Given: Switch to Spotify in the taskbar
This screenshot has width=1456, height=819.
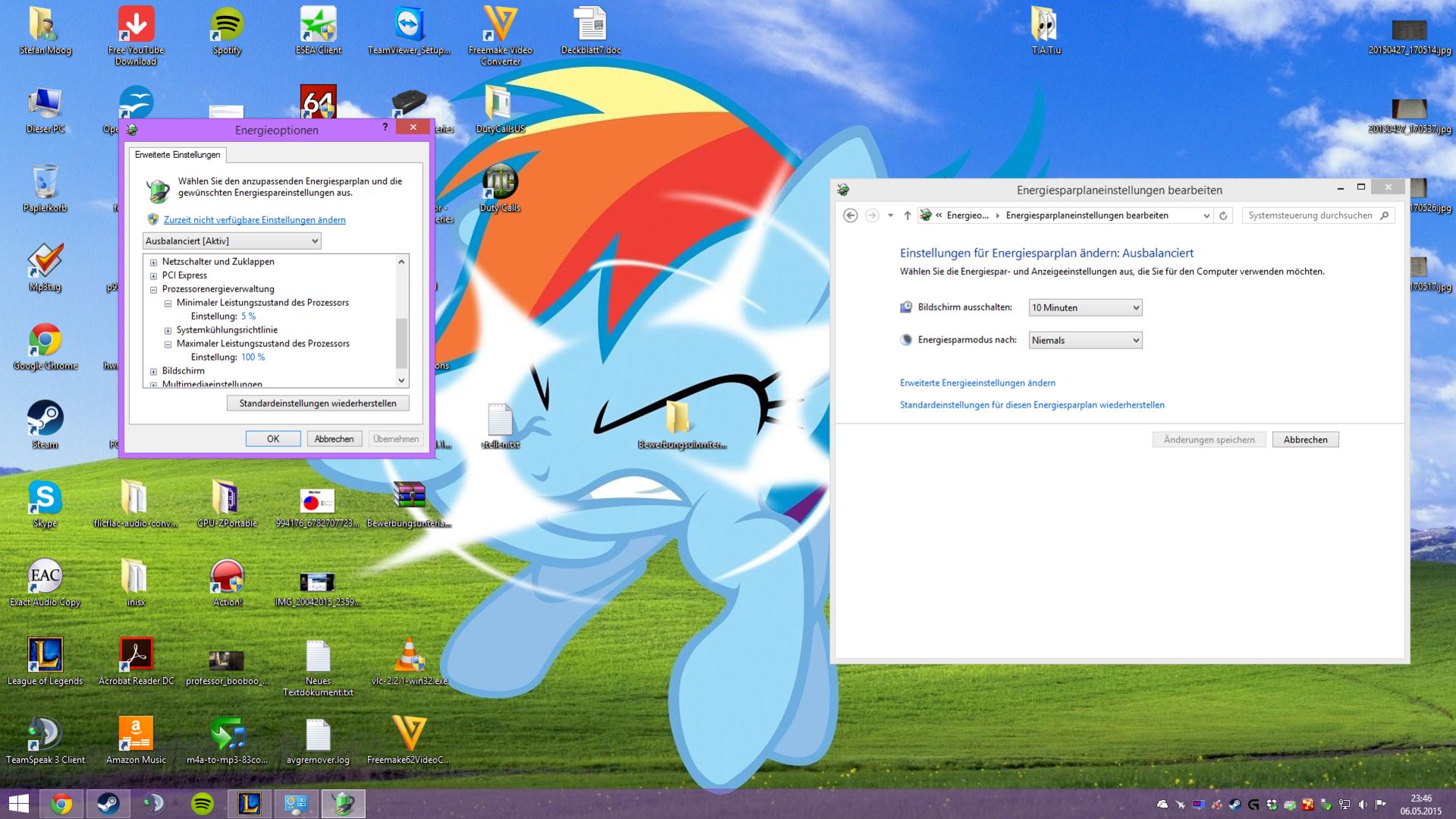Looking at the screenshot, I should click(x=203, y=804).
